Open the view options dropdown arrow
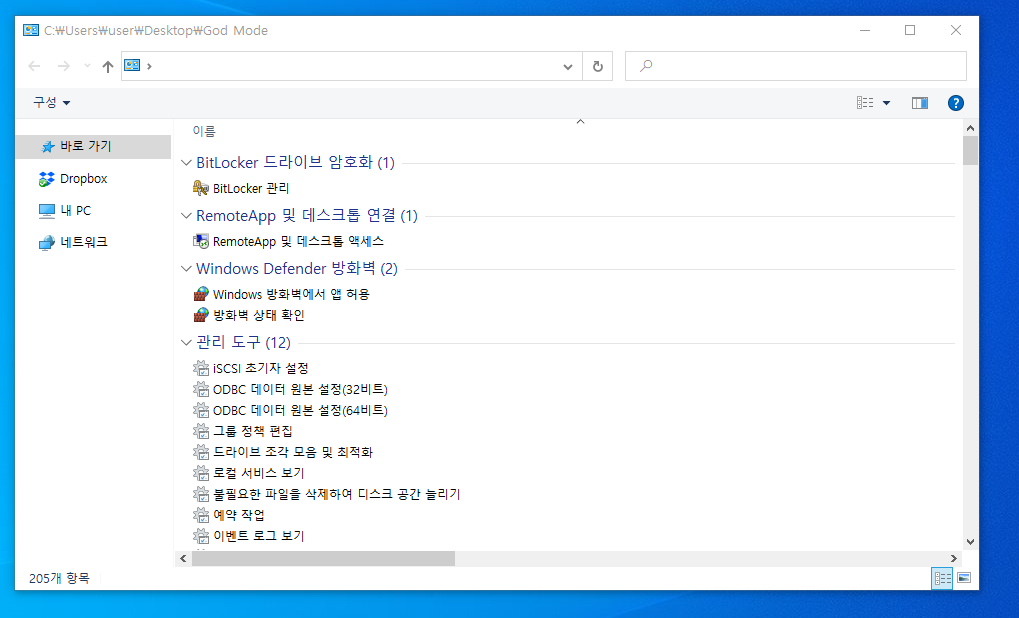 pyautogui.click(x=886, y=103)
